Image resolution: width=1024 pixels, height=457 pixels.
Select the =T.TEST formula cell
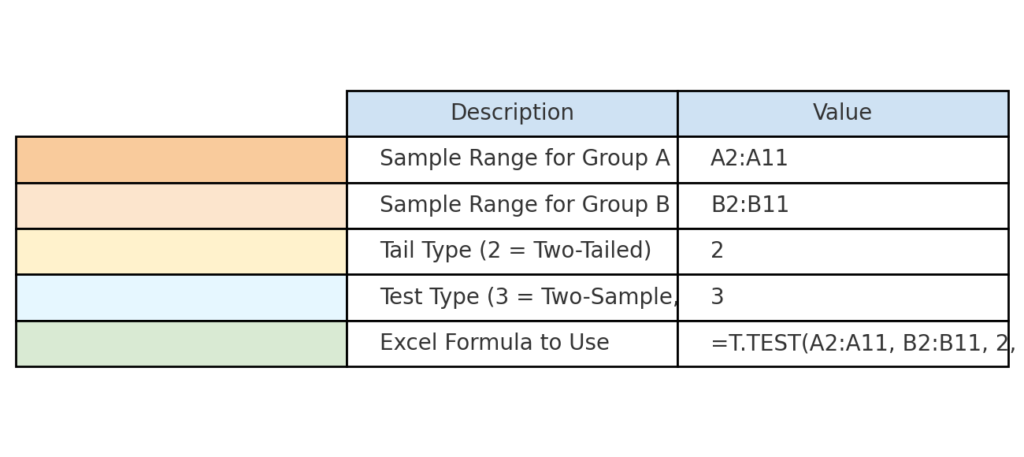[843, 344]
